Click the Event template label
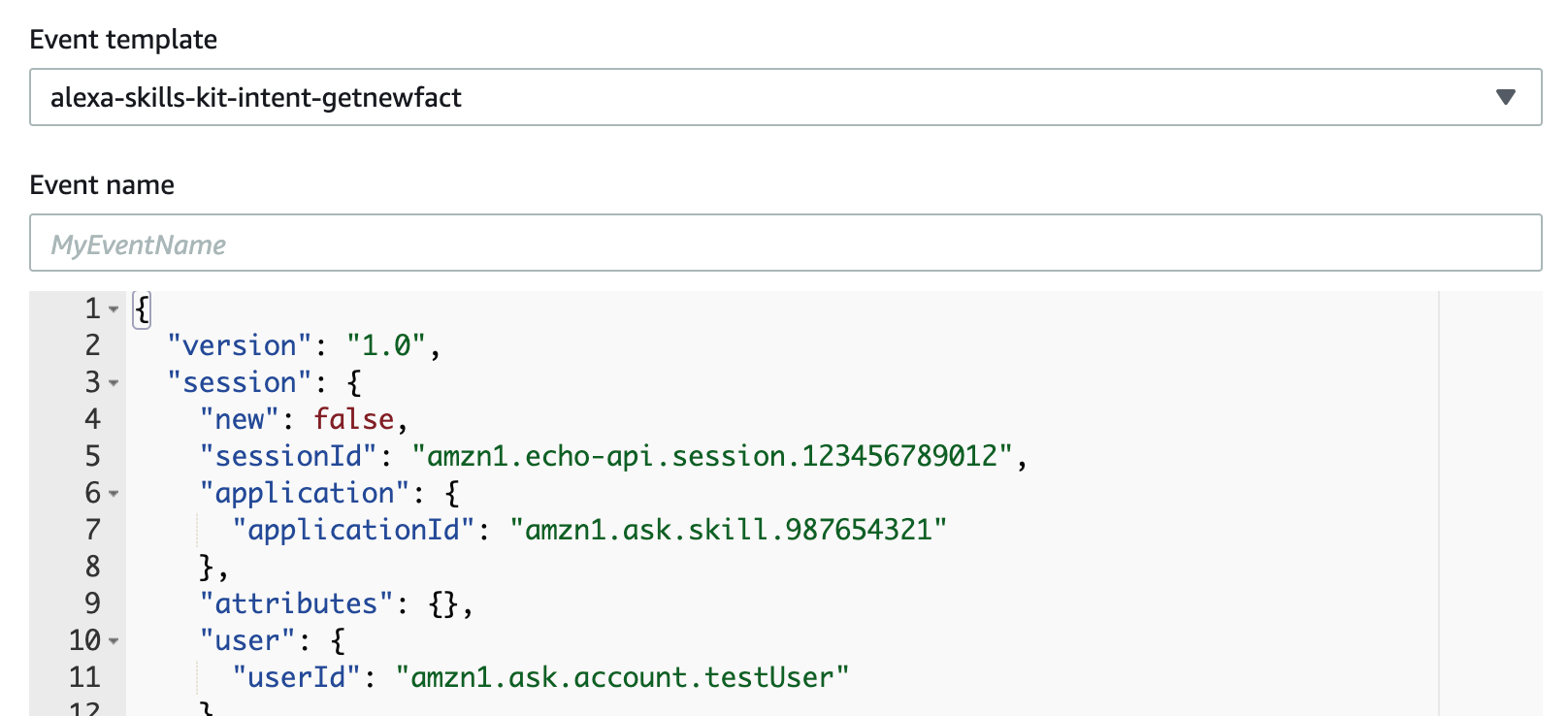This screenshot has height=716, width=1568. (123, 40)
